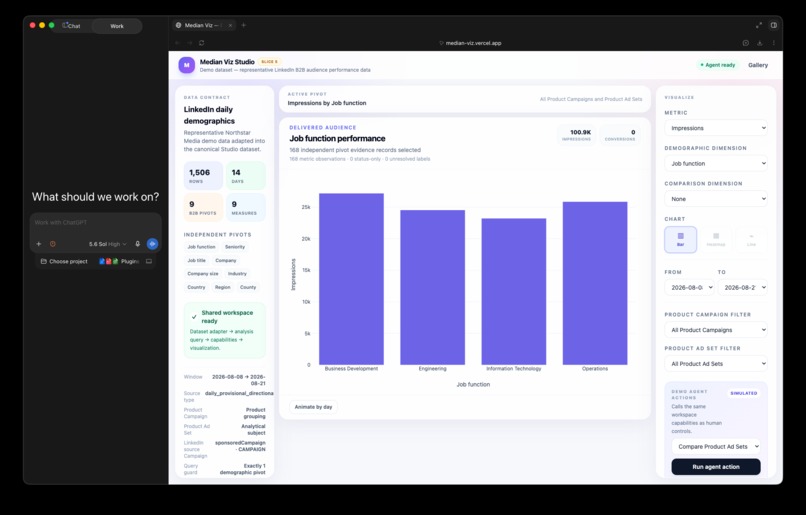Click the blue send button

[152, 244]
